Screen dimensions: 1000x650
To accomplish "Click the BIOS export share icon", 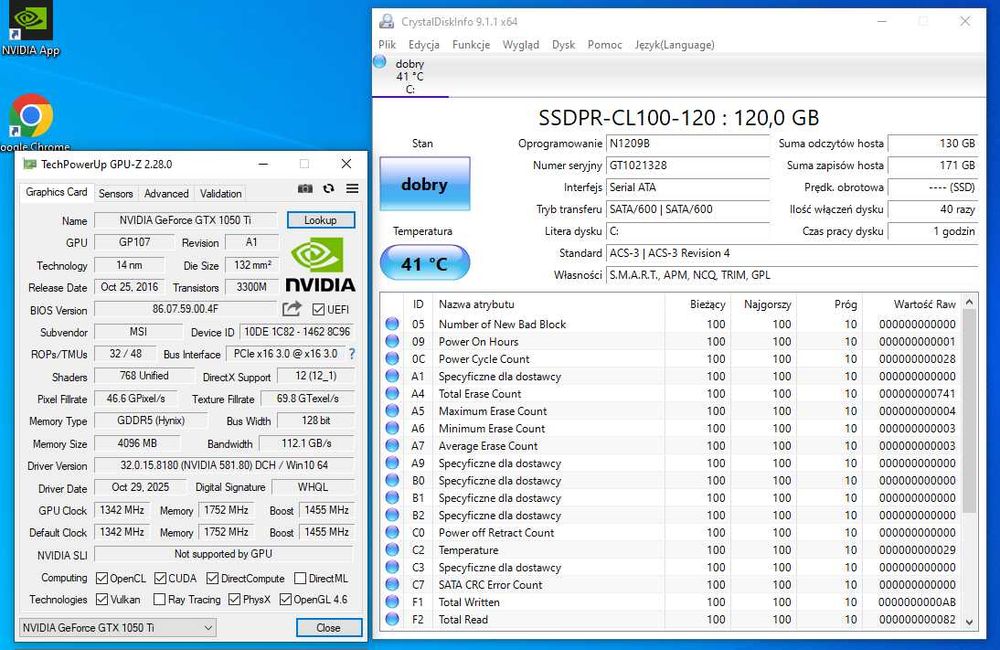I will click(291, 309).
